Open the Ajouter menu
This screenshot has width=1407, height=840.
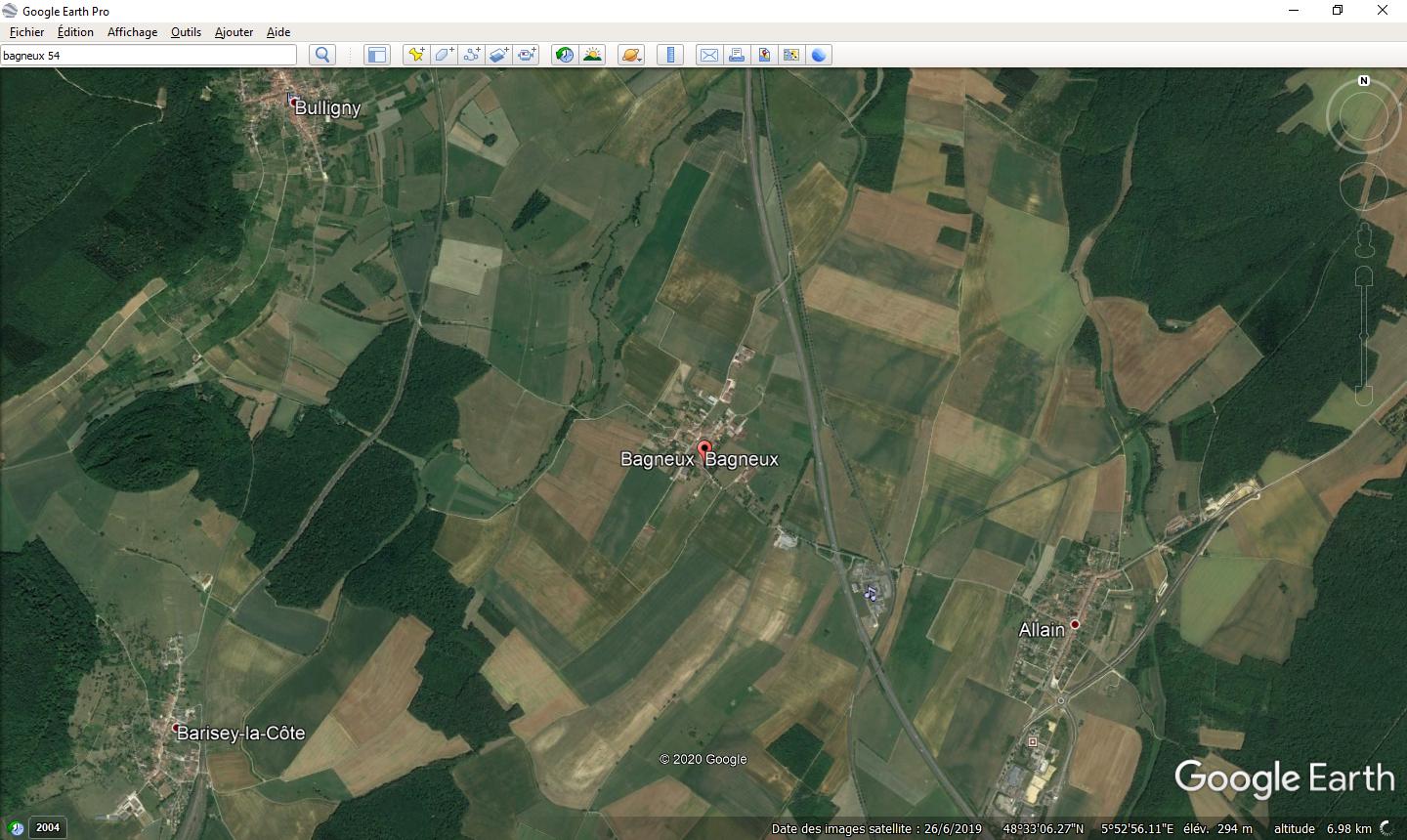click(234, 32)
